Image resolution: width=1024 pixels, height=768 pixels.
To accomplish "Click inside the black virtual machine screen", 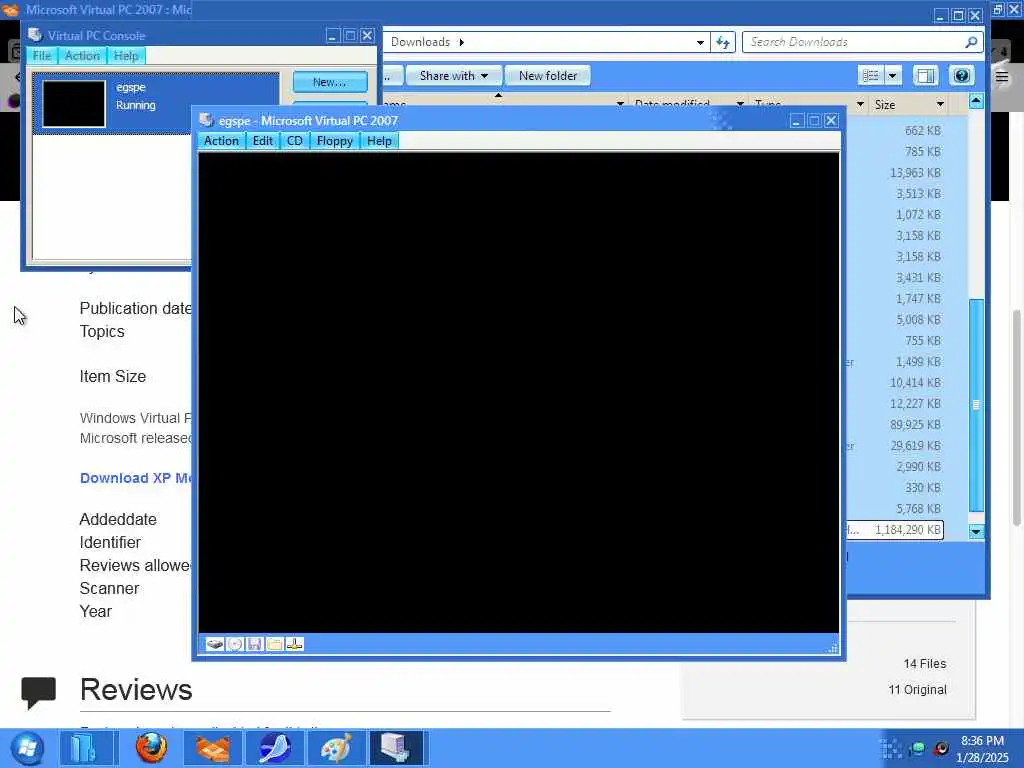I will (x=519, y=392).
